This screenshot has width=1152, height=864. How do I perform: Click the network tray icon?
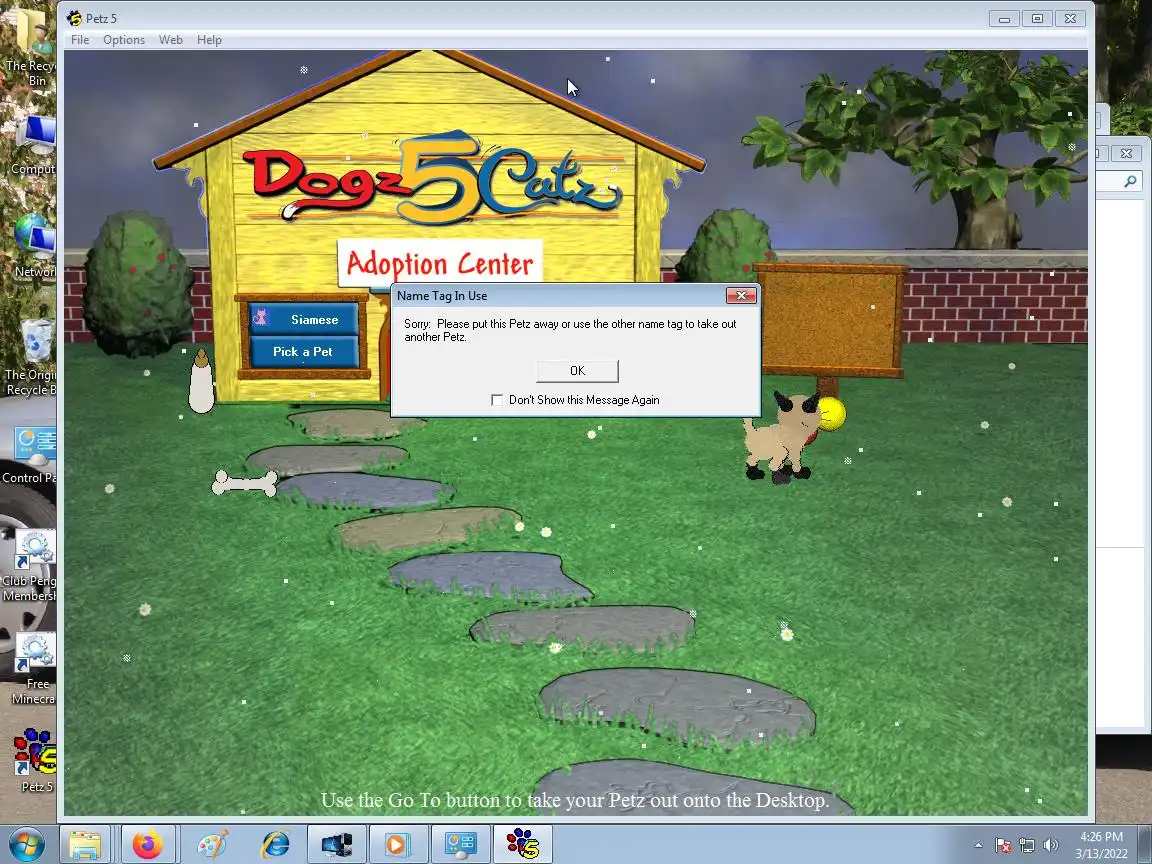click(1026, 846)
